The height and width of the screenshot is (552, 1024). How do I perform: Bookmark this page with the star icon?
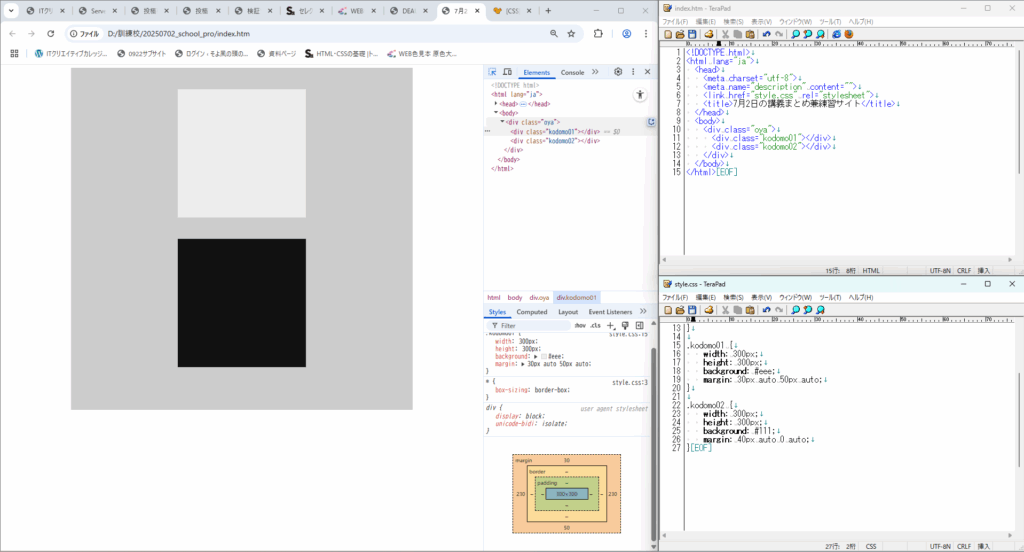click(571, 33)
